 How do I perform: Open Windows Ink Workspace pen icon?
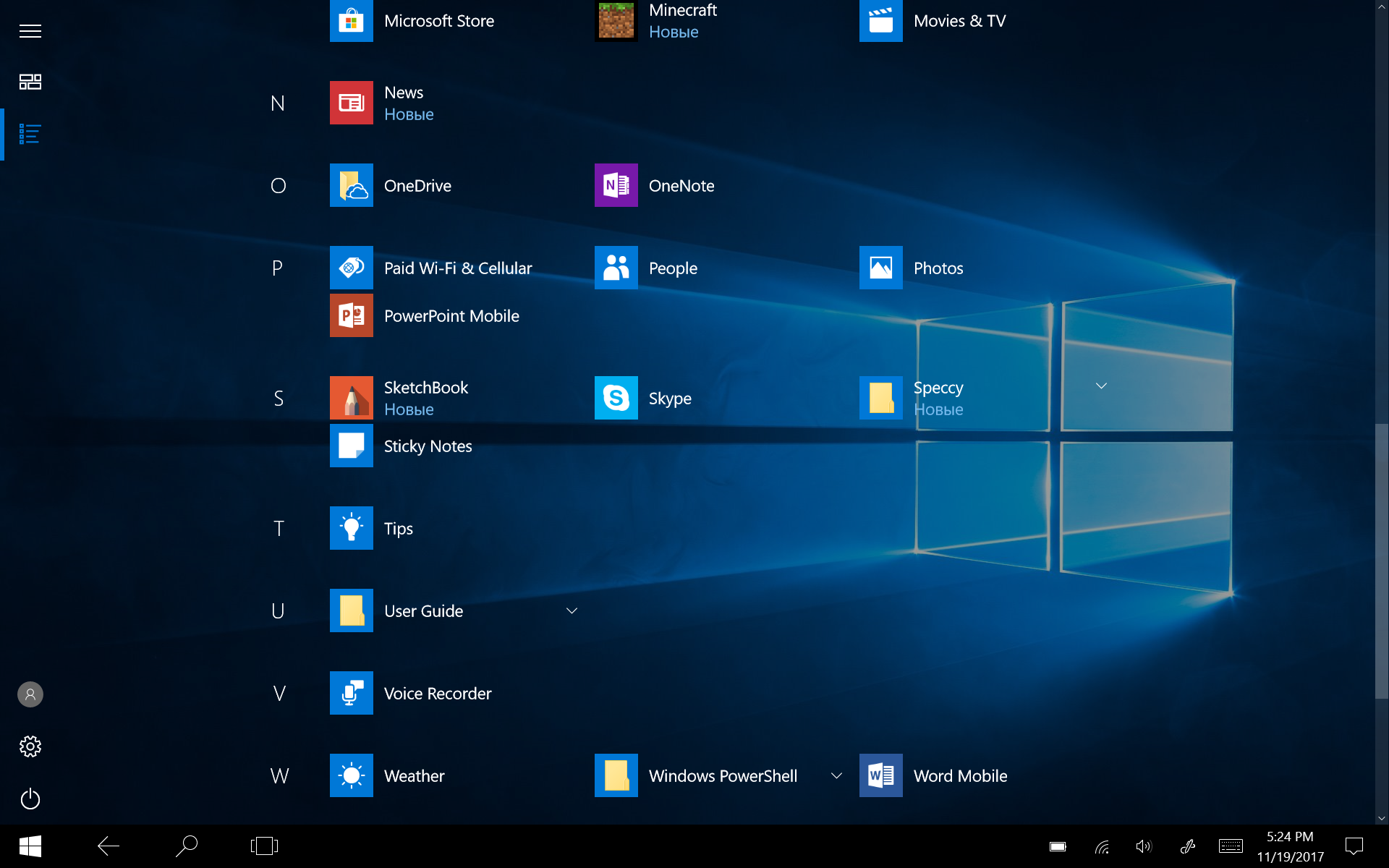(x=1187, y=846)
